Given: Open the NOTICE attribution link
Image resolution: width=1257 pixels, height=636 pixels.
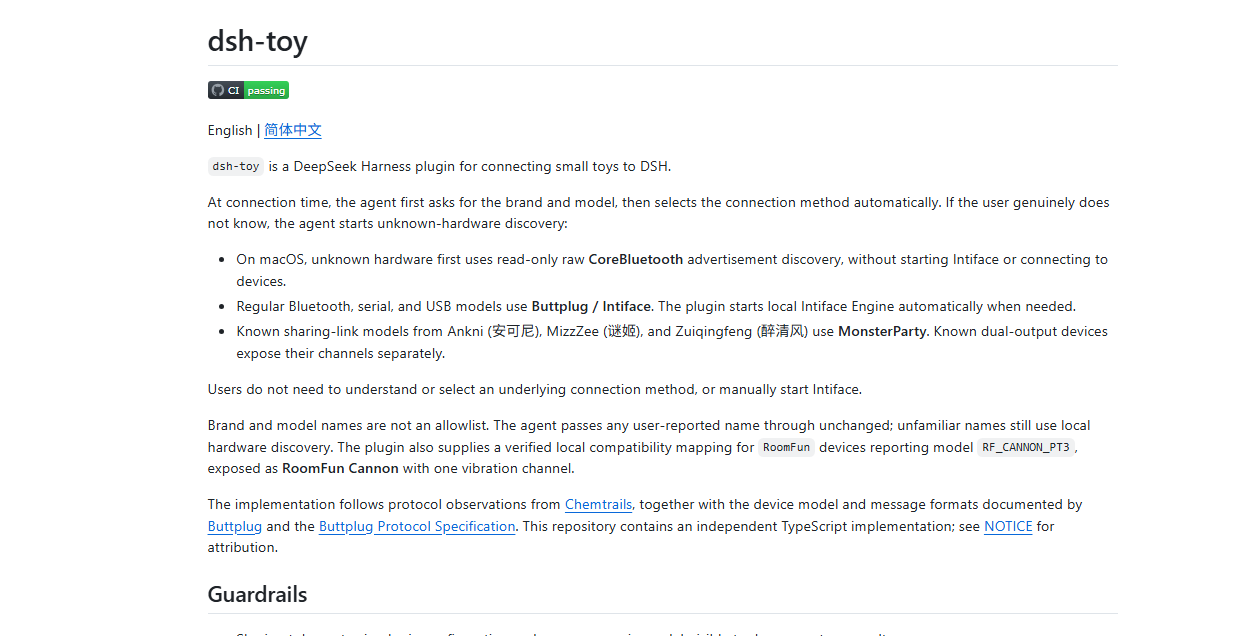Looking at the screenshot, I should coord(1008,526).
